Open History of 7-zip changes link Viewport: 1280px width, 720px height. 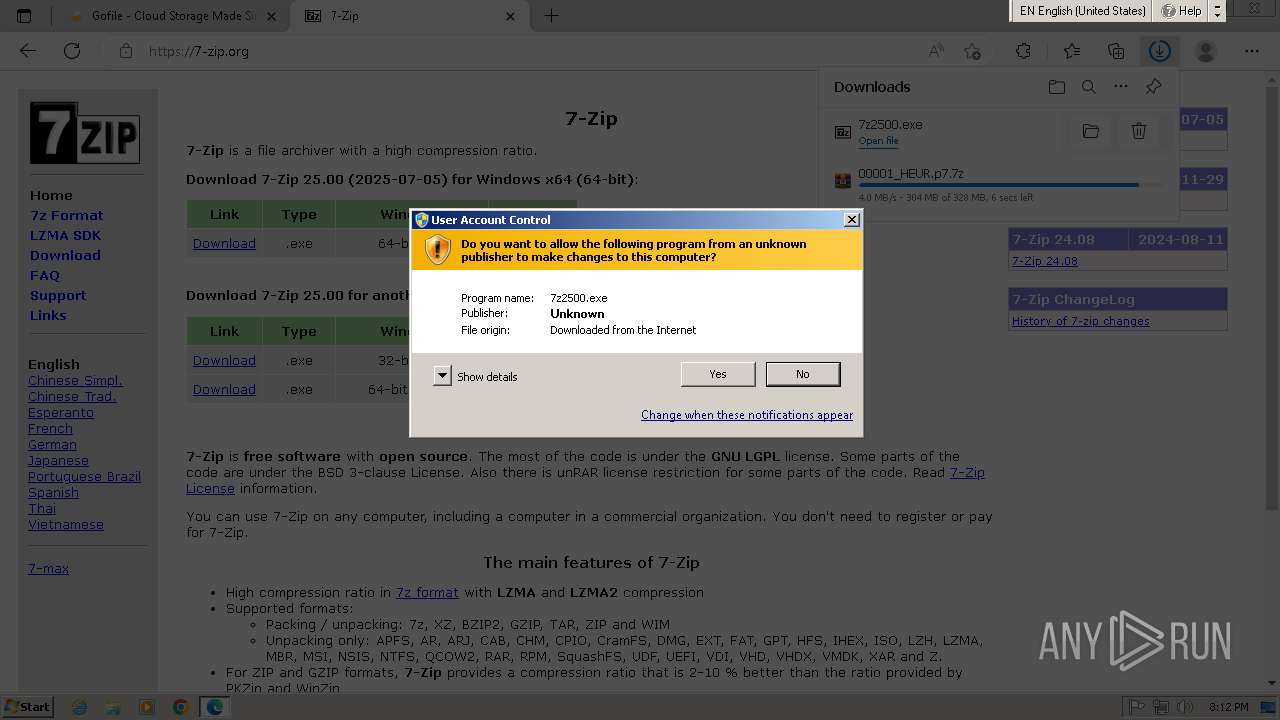pyautogui.click(x=1080, y=321)
